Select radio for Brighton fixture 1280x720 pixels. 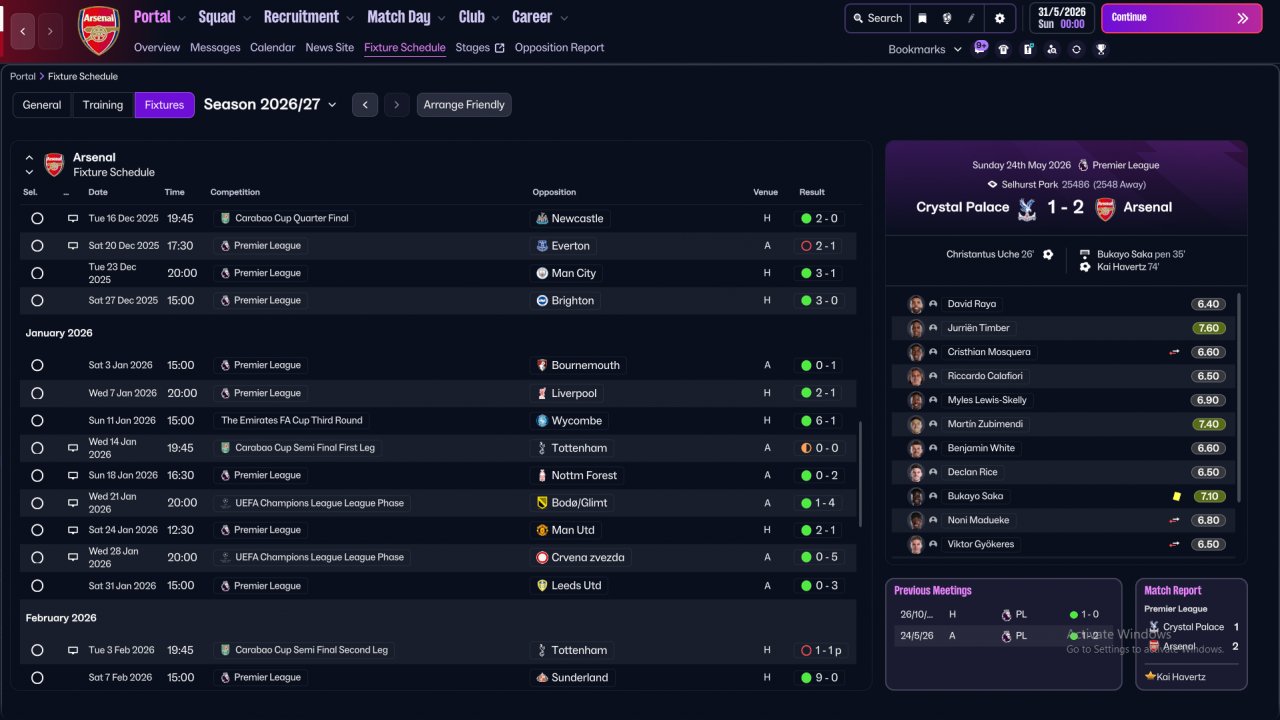[x=37, y=301]
